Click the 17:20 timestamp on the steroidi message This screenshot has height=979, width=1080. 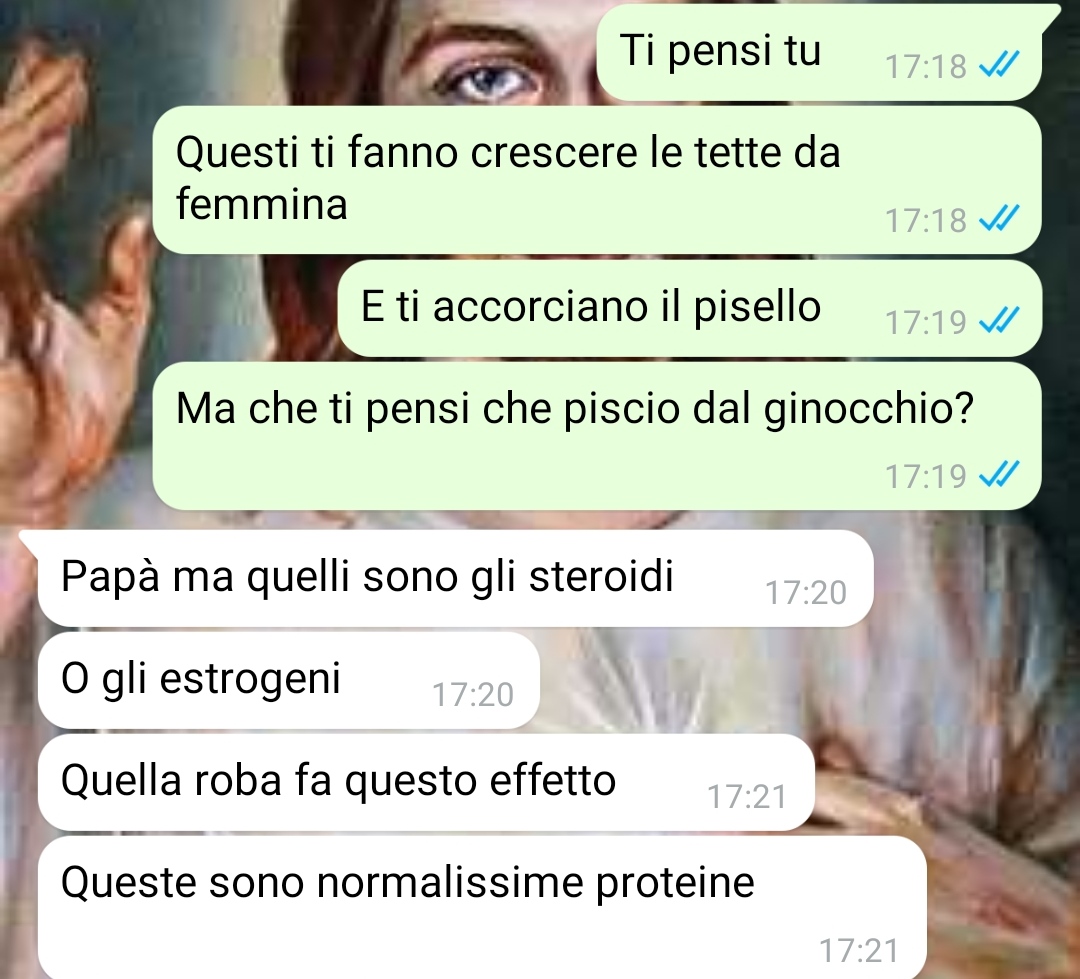pyautogui.click(x=806, y=592)
